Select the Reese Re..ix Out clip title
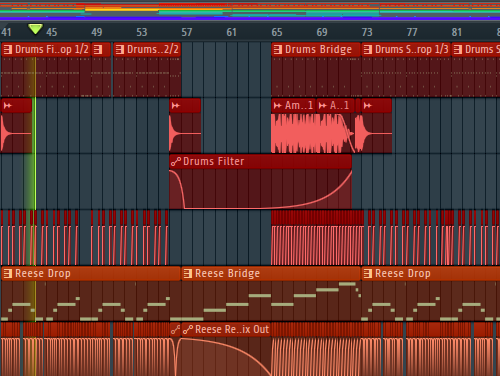This screenshot has width=500, height=376. [x=232, y=330]
